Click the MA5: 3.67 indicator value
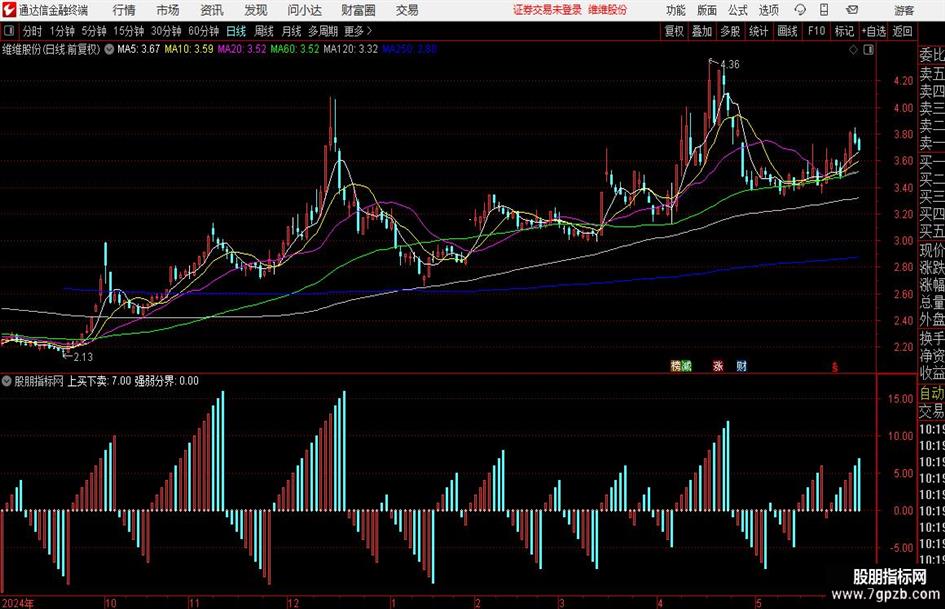The height and width of the screenshot is (609, 945). tap(139, 49)
